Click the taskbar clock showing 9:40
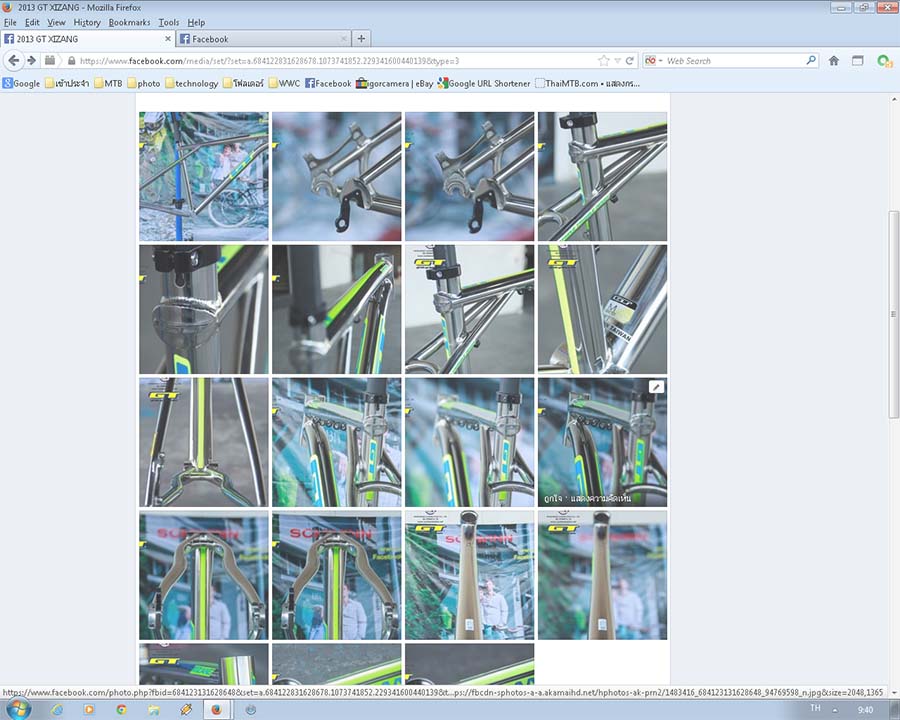Viewport: 900px width, 720px height. click(x=865, y=710)
